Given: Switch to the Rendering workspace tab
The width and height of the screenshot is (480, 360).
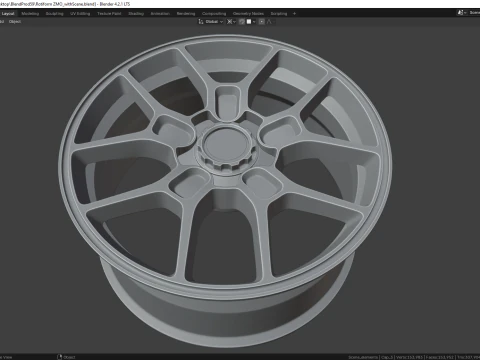Looking at the screenshot, I should point(186,14).
